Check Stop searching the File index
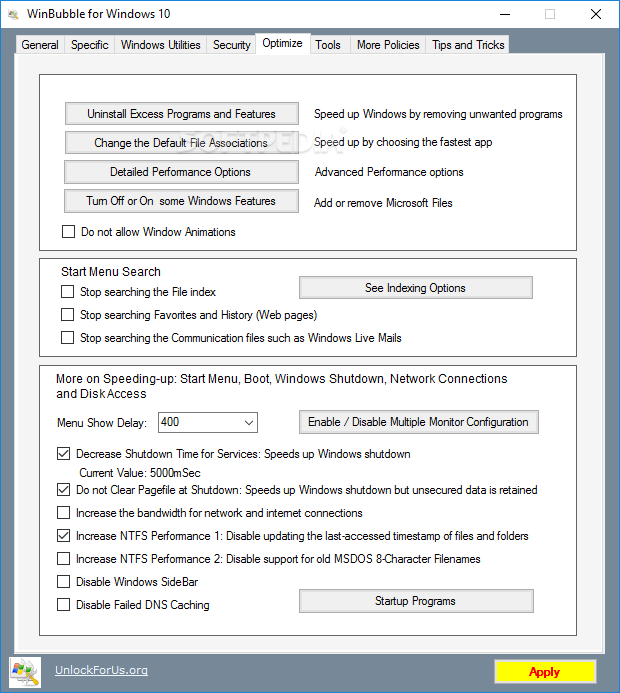The image size is (620, 693). point(68,292)
